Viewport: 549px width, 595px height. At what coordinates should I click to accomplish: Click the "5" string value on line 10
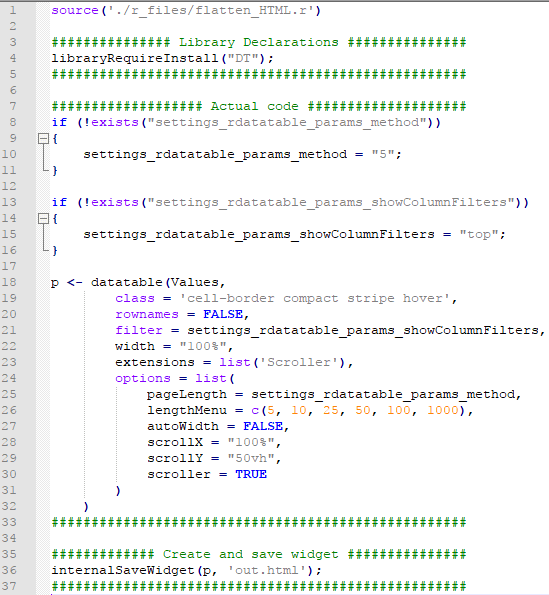click(383, 154)
